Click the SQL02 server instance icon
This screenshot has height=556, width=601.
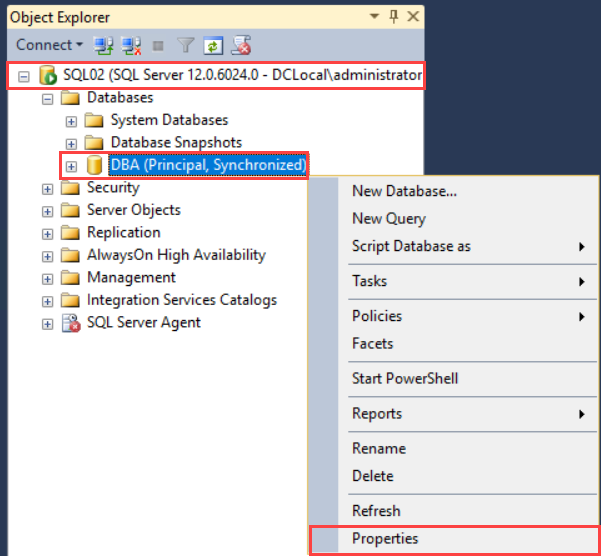pos(48,75)
